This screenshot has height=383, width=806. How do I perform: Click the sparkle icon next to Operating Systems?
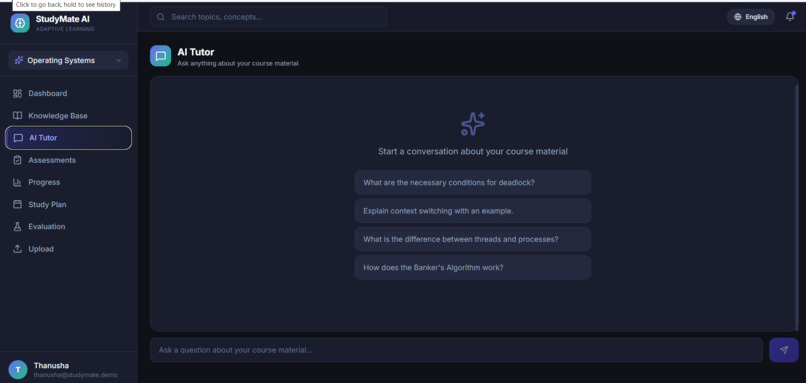(19, 61)
